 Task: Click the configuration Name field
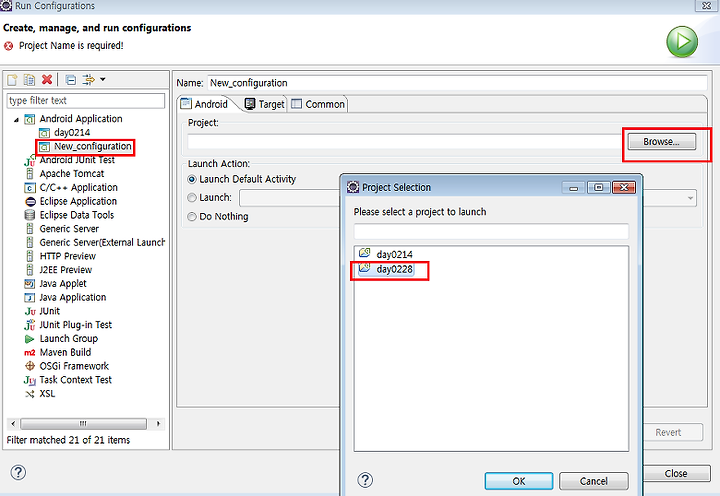(457, 83)
